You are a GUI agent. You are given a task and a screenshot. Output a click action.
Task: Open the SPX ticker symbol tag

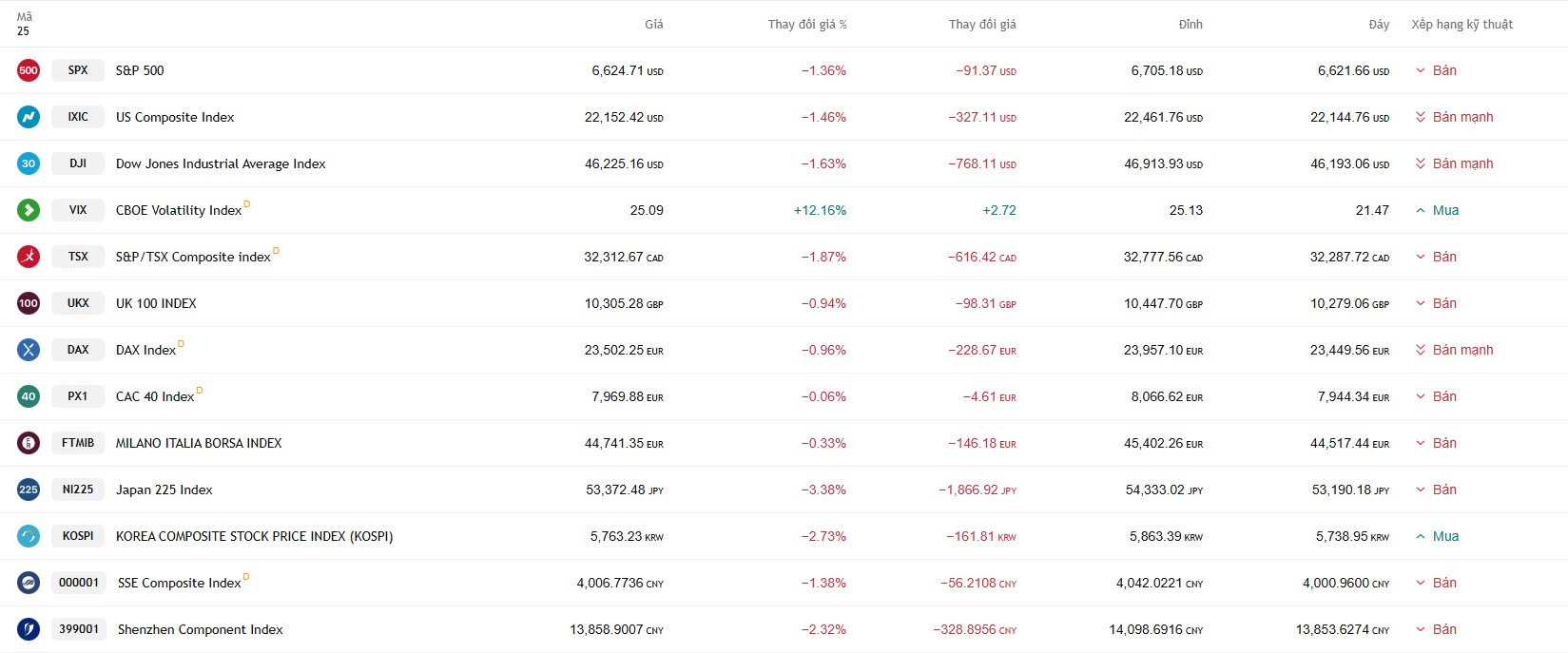pos(78,70)
